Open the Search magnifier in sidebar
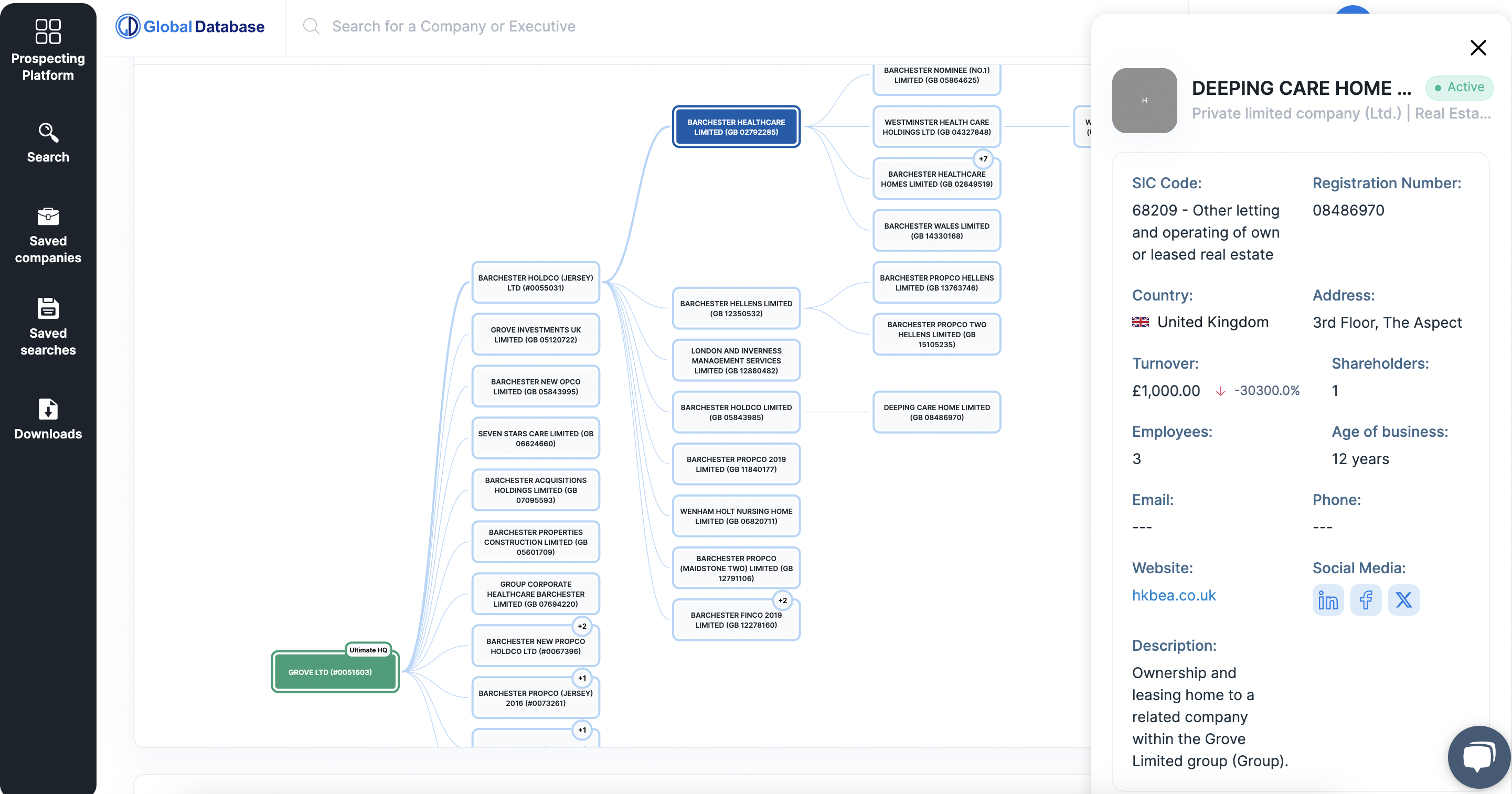 click(x=48, y=133)
